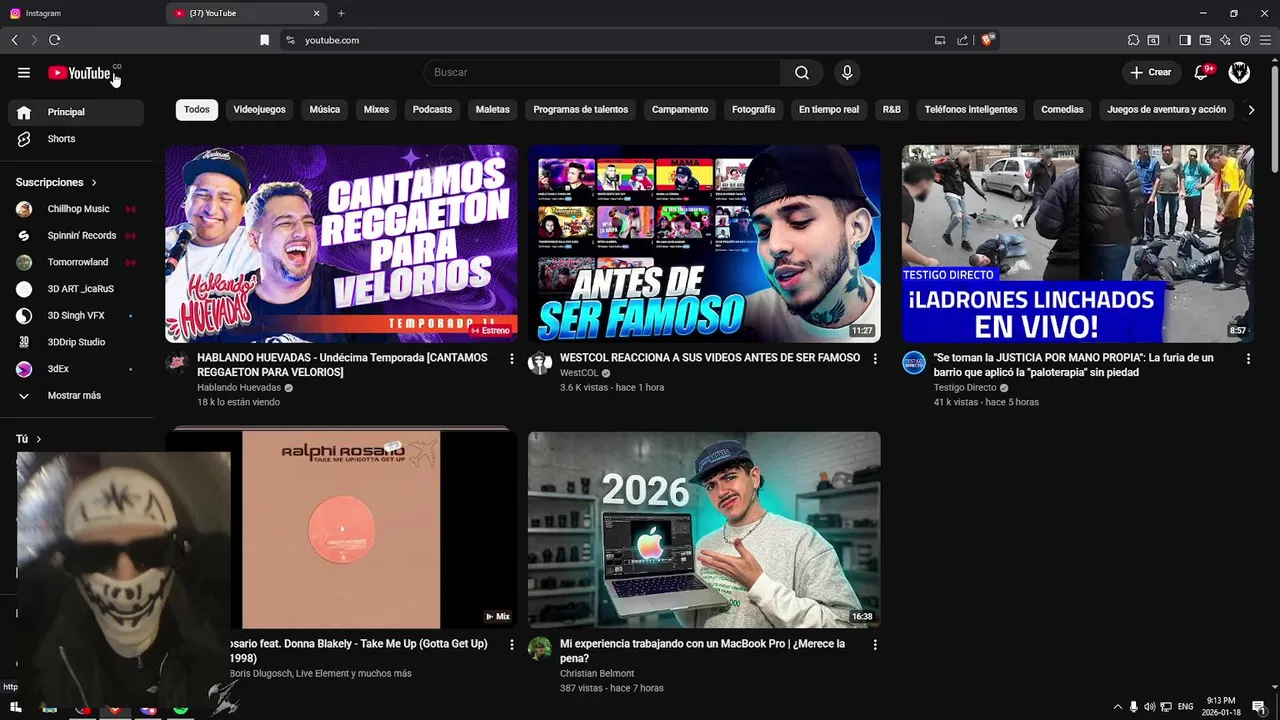Click the WestCOL channel name
Image resolution: width=1280 pixels, height=720 pixels.
[x=579, y=373]
